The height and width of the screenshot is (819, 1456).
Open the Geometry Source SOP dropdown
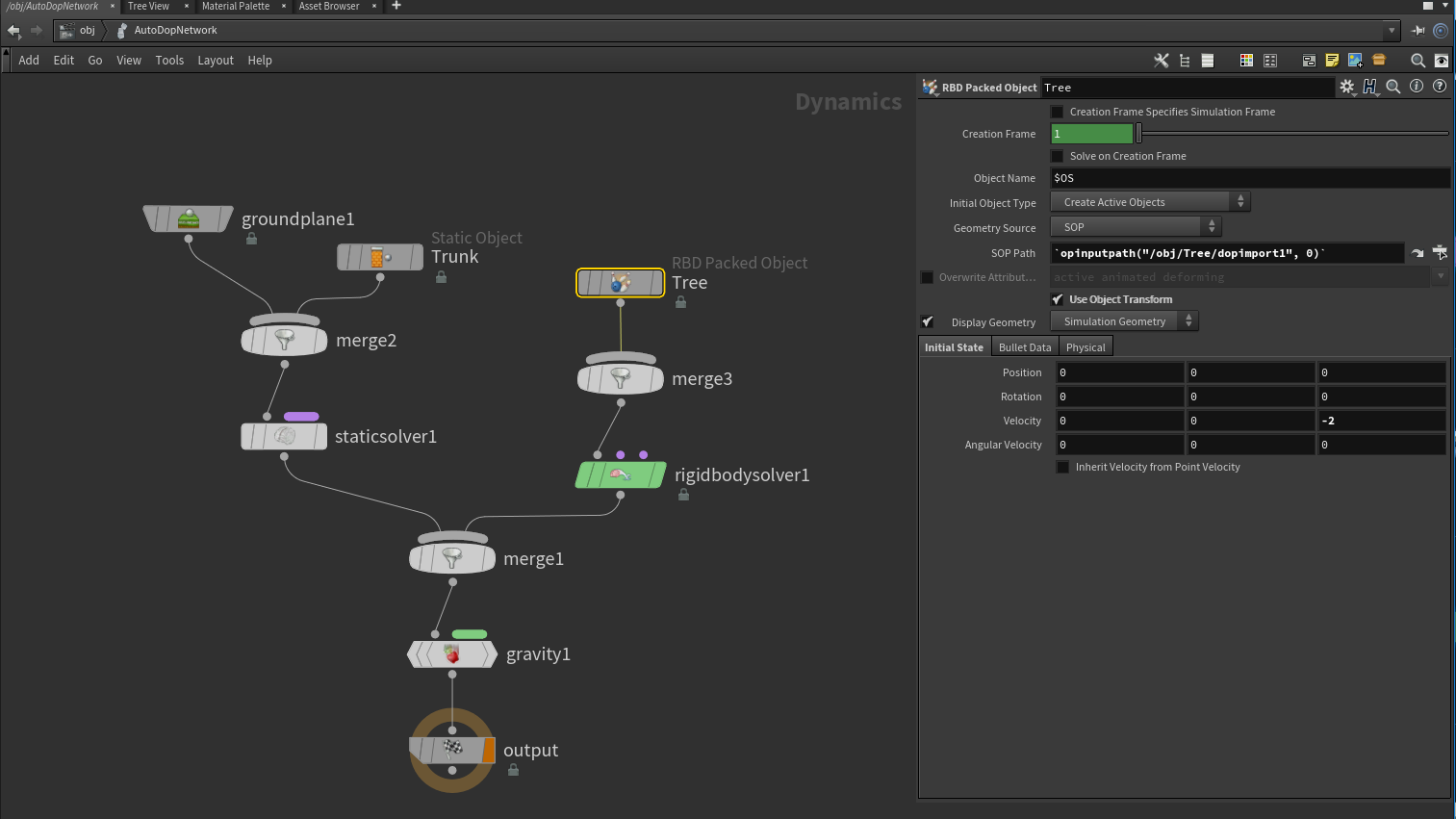pyautogui.click(x=1136, y=227)
